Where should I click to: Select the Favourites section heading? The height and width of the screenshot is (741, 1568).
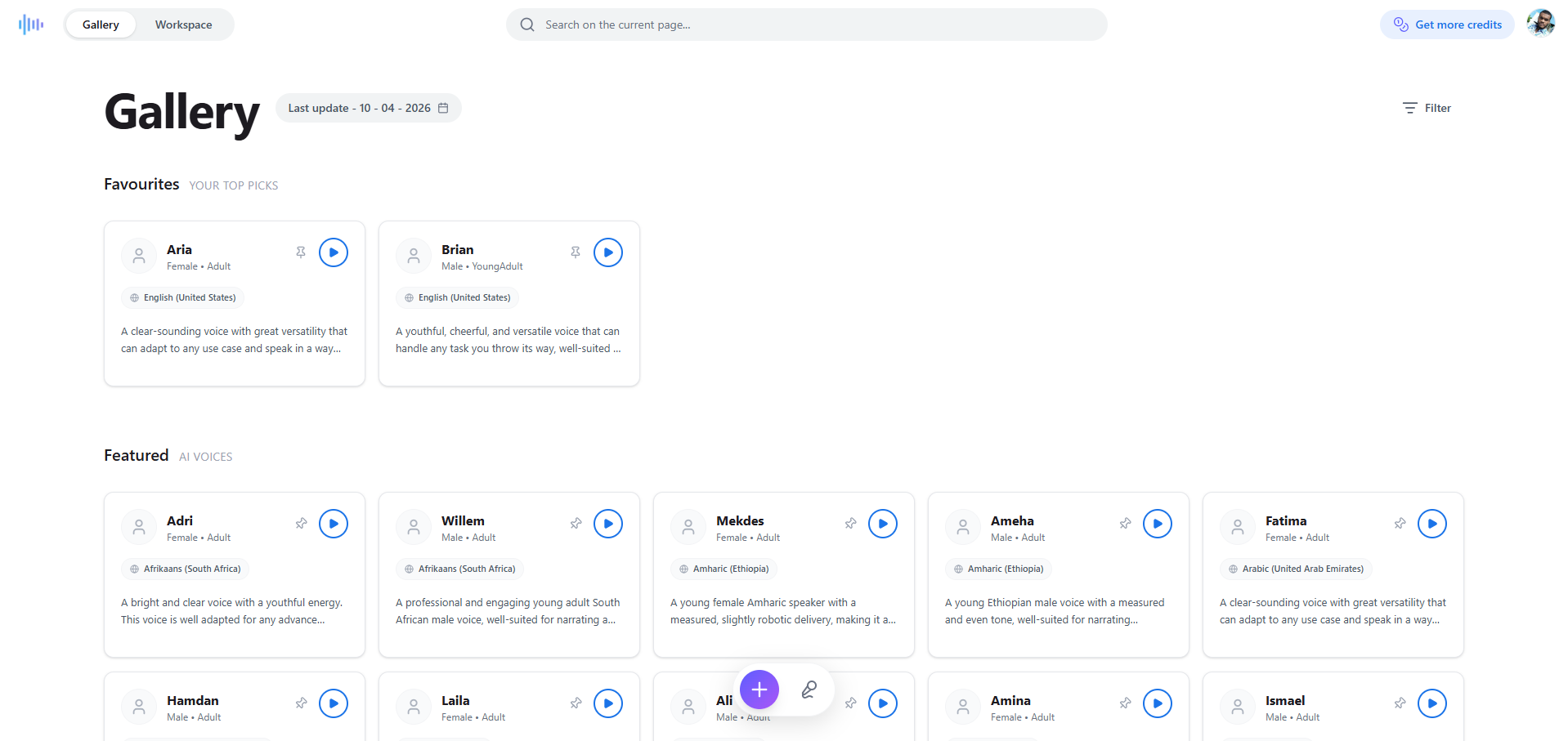[141, 184]
